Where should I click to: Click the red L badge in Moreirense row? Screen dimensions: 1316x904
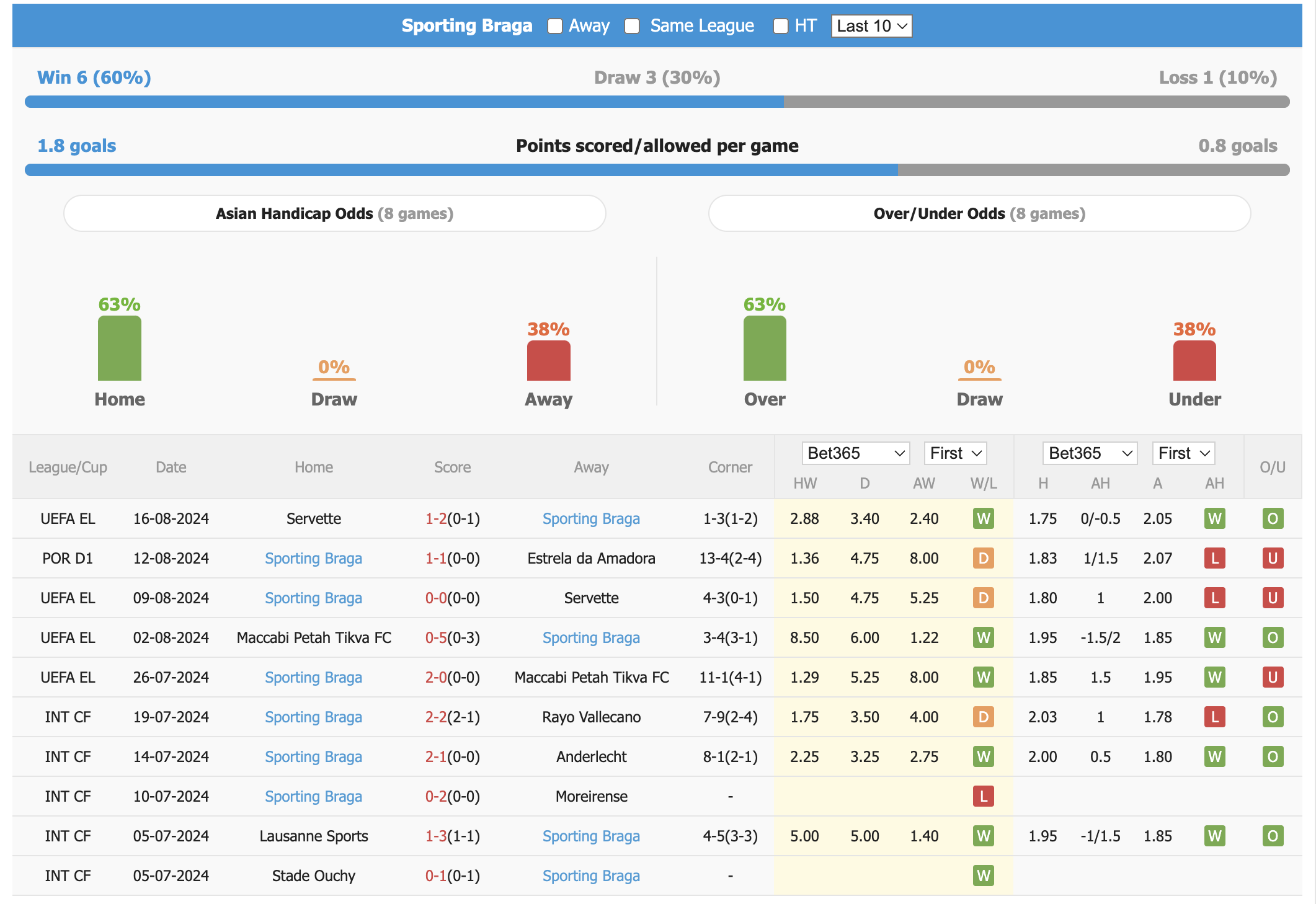(984, 796)
